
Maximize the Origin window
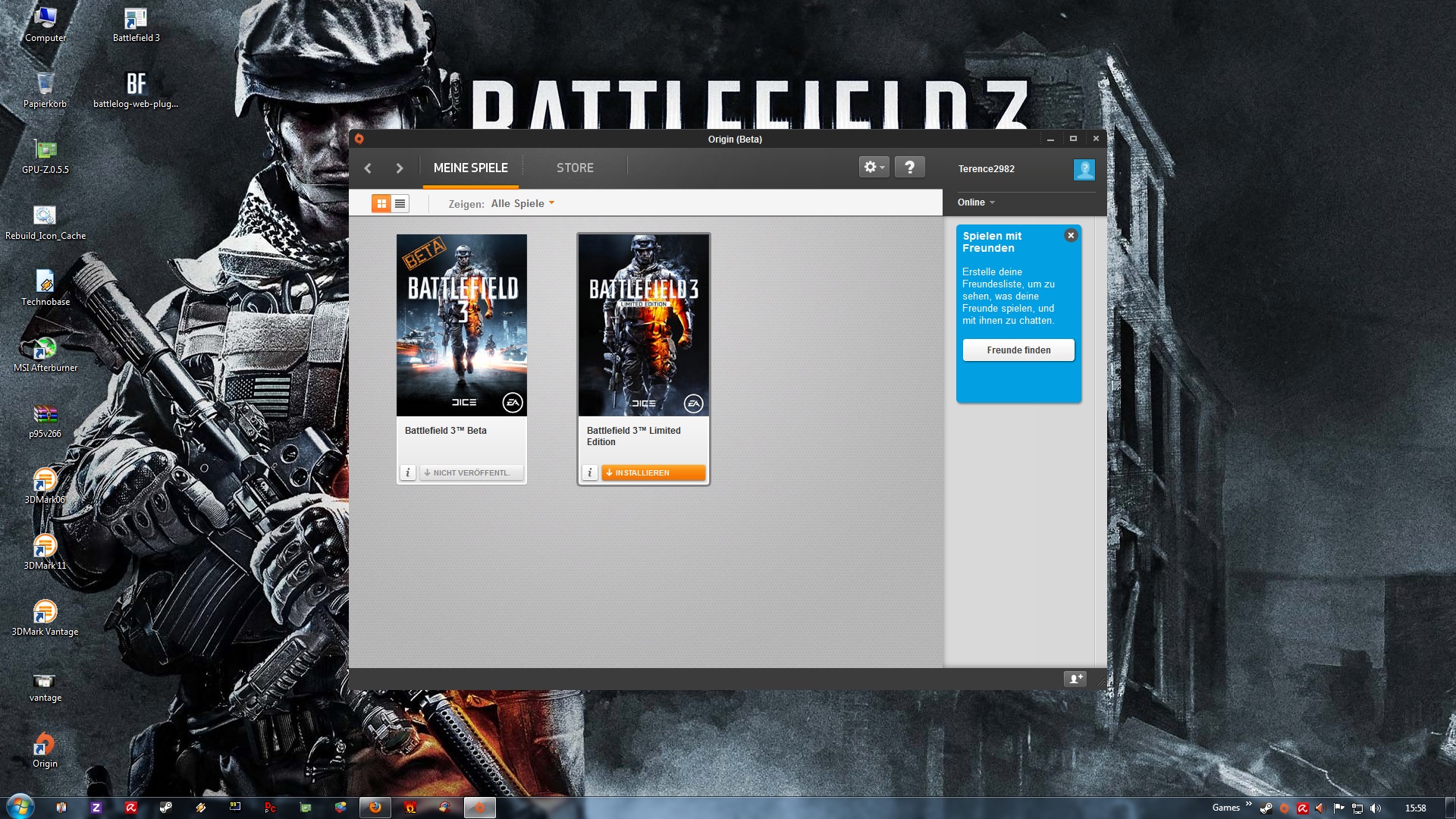(1073, 139)
